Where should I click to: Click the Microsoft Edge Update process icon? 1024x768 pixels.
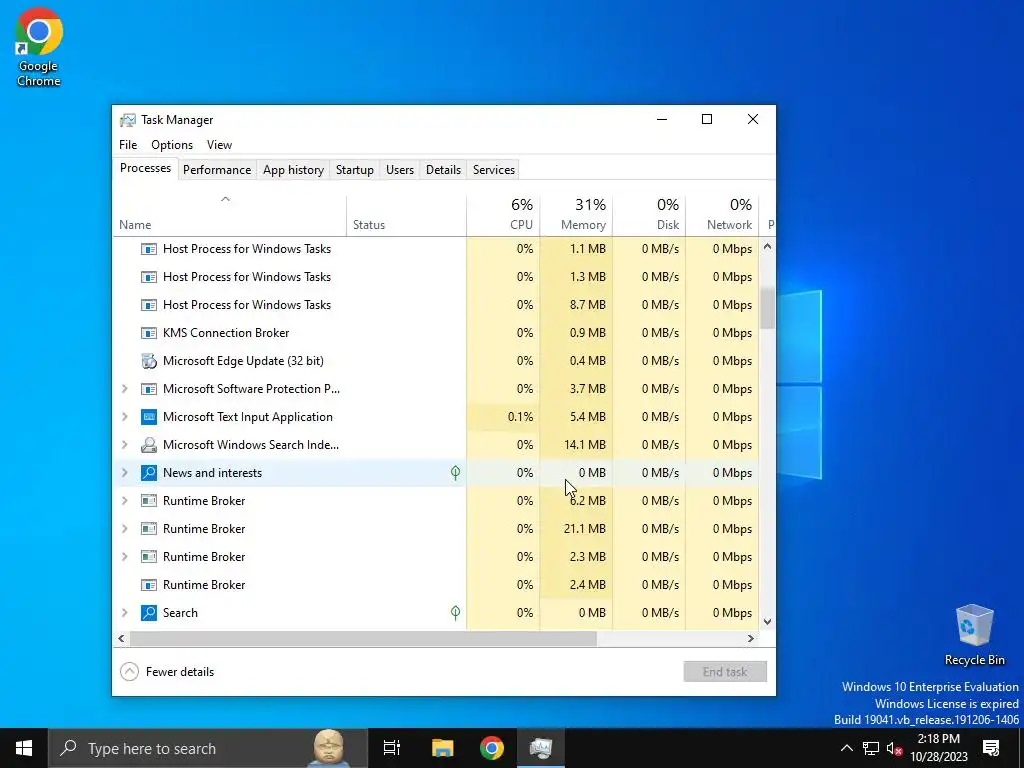149,361
